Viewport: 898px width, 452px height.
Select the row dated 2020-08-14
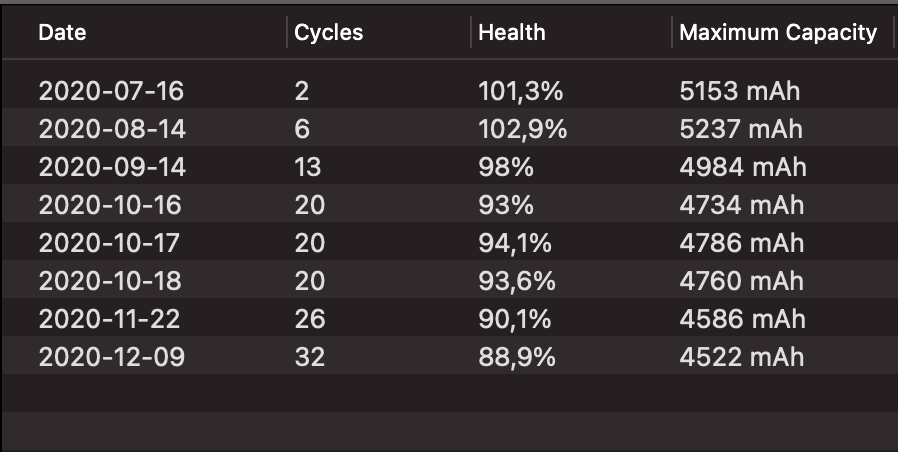pos(111,129)
